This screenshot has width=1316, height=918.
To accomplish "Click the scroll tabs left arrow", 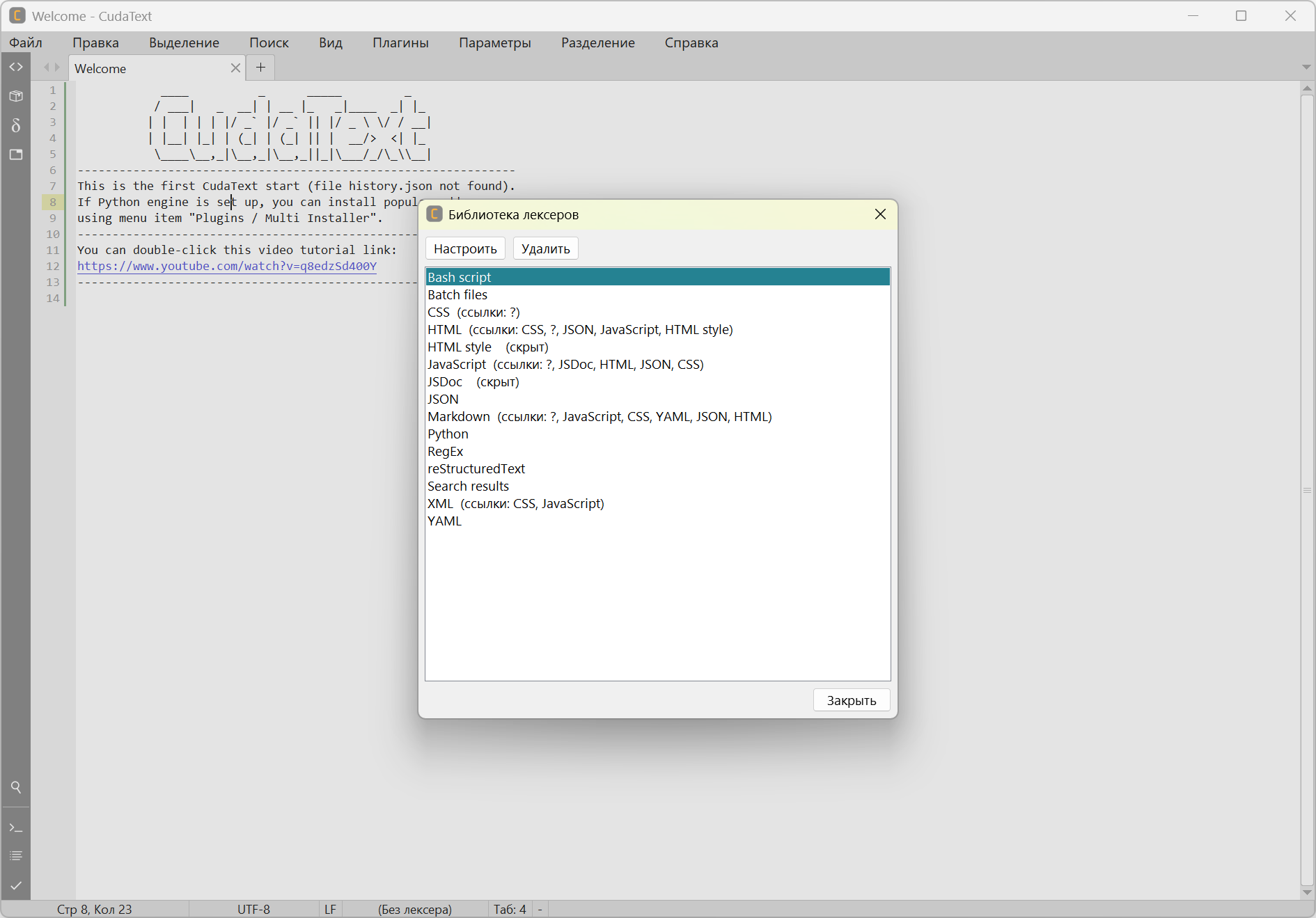I will click(x=47, y=68).
